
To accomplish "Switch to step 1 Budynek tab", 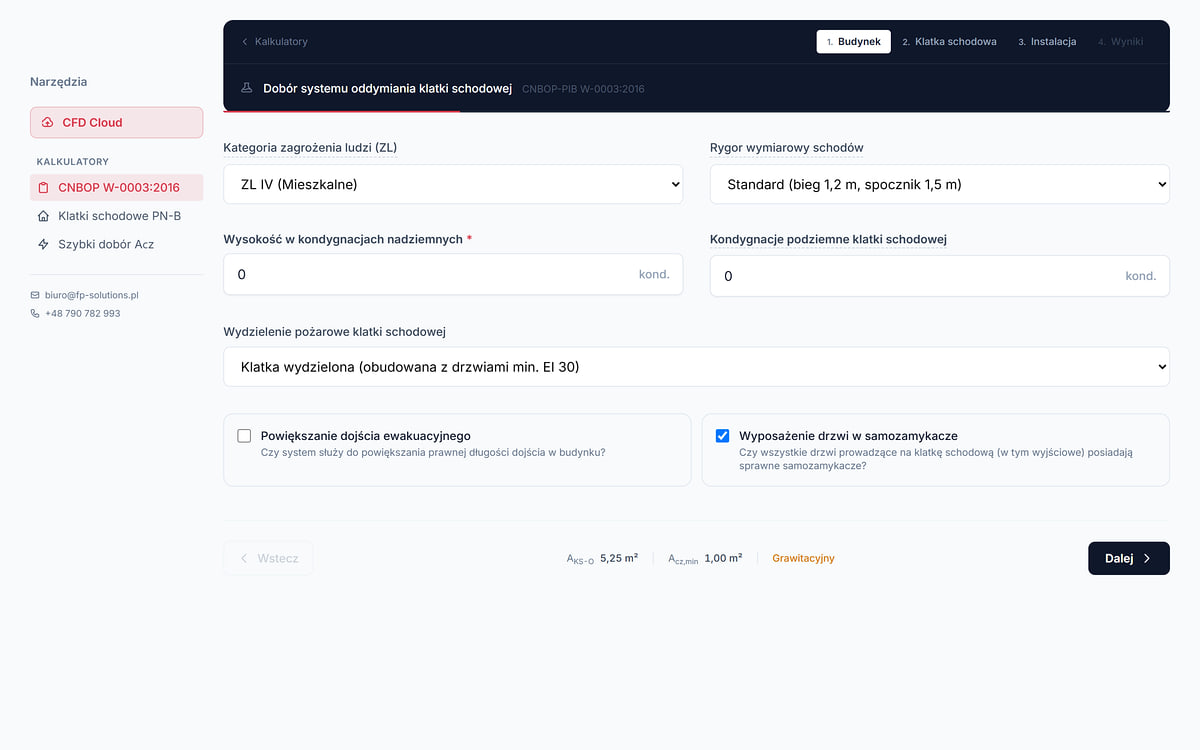I will [x=853, y=41].
